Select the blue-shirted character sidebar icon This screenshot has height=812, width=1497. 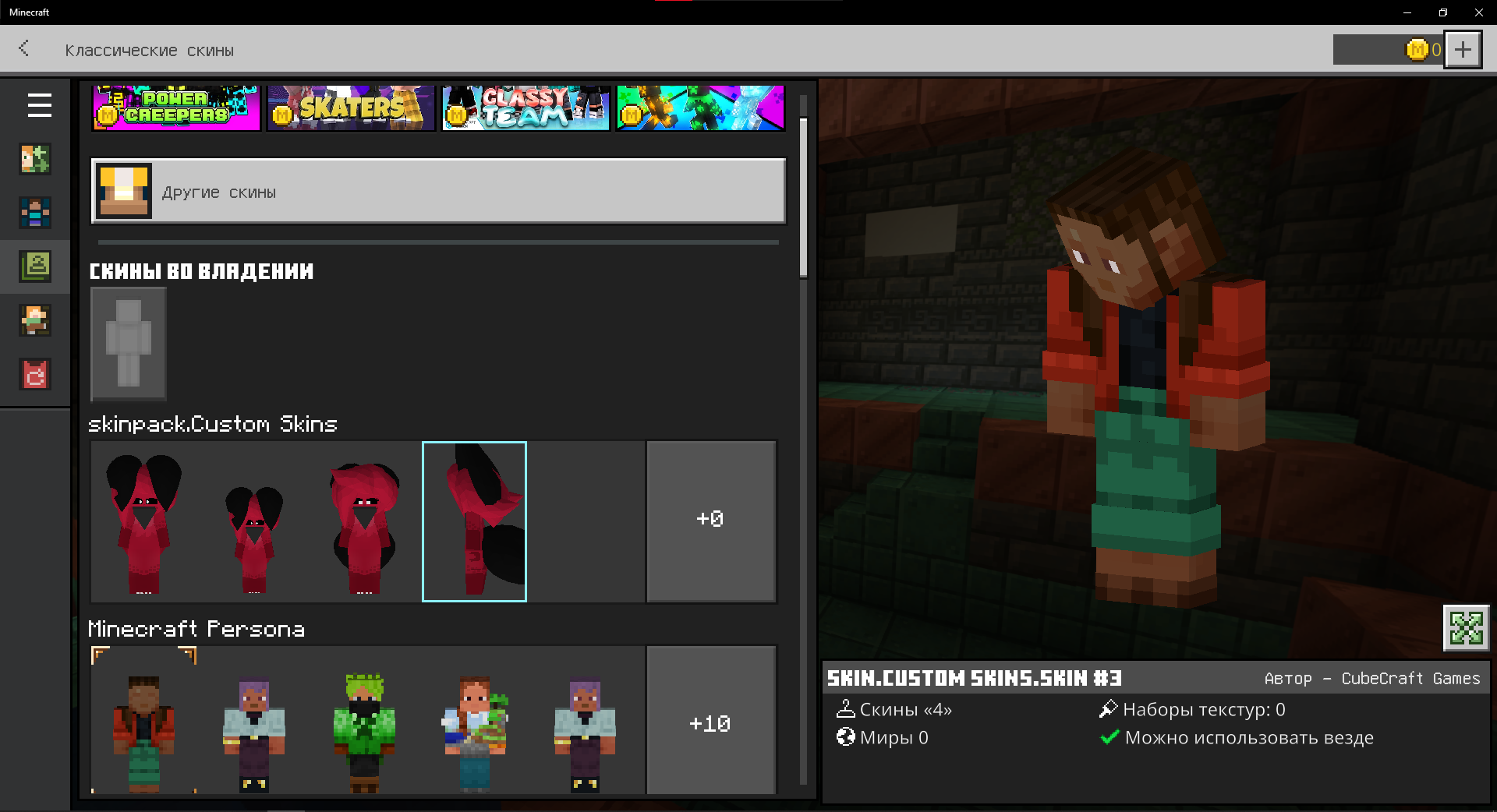pyautogui.click(x=35, y=213)
